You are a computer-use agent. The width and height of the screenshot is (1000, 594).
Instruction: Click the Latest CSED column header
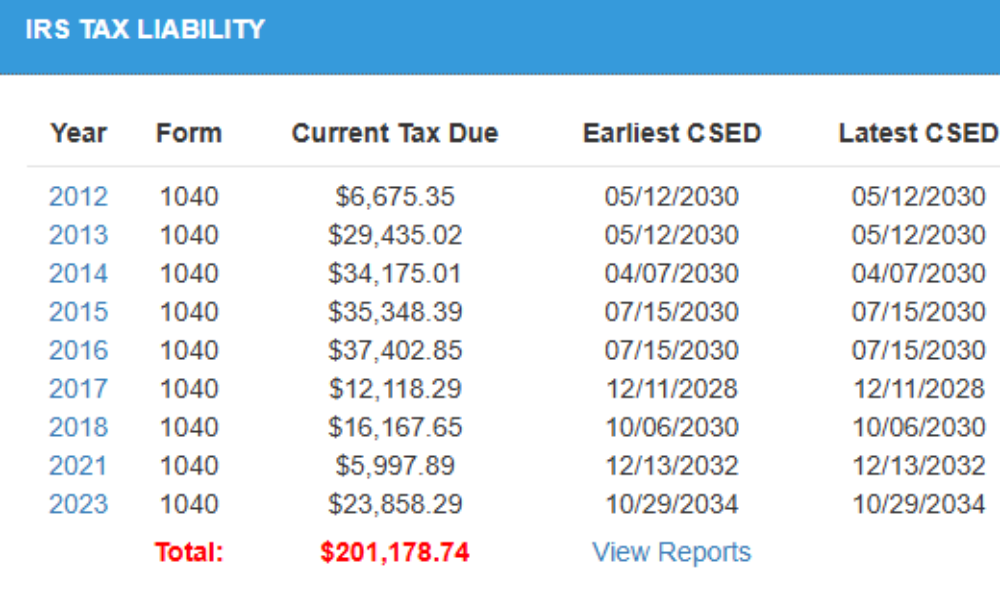(x=917, y=133)
